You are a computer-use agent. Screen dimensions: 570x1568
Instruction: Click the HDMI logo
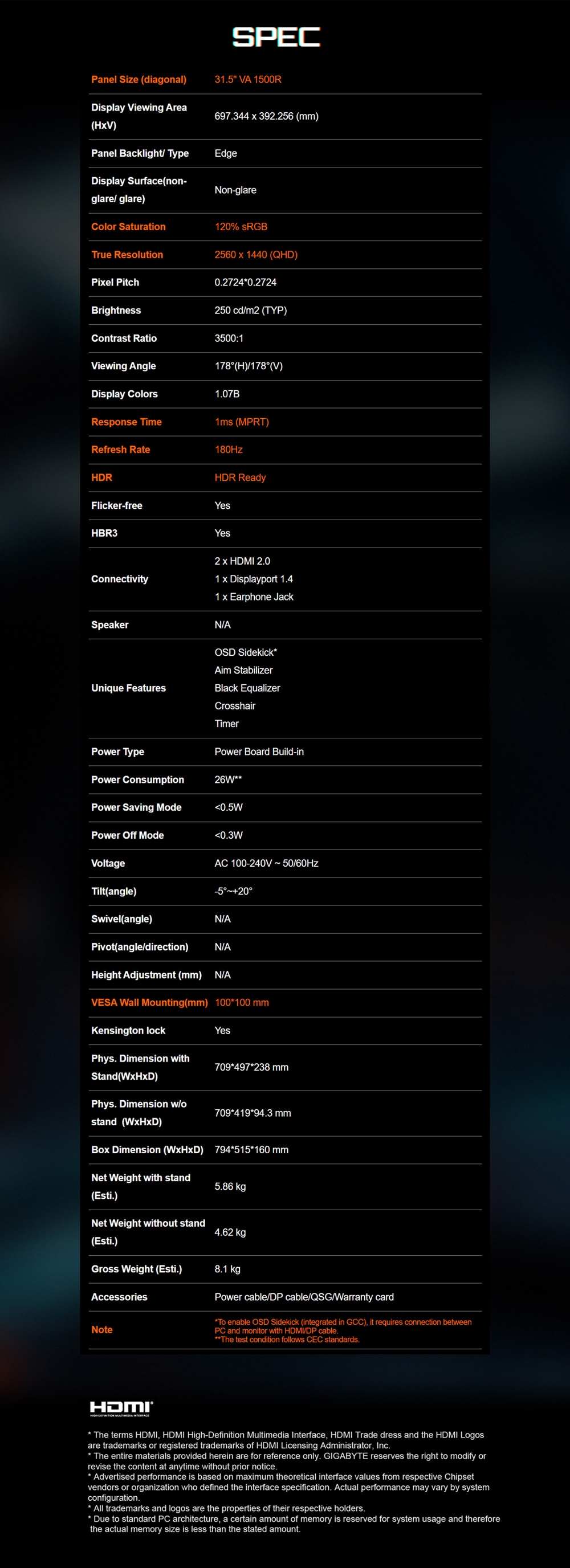[121, 1407]
